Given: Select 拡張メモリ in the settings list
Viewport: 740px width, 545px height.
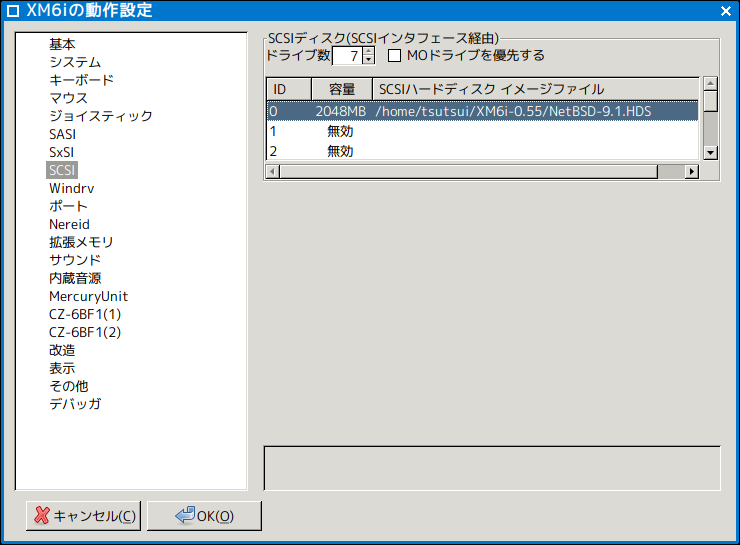Looking at the screenshot, I should coord(81,242).
